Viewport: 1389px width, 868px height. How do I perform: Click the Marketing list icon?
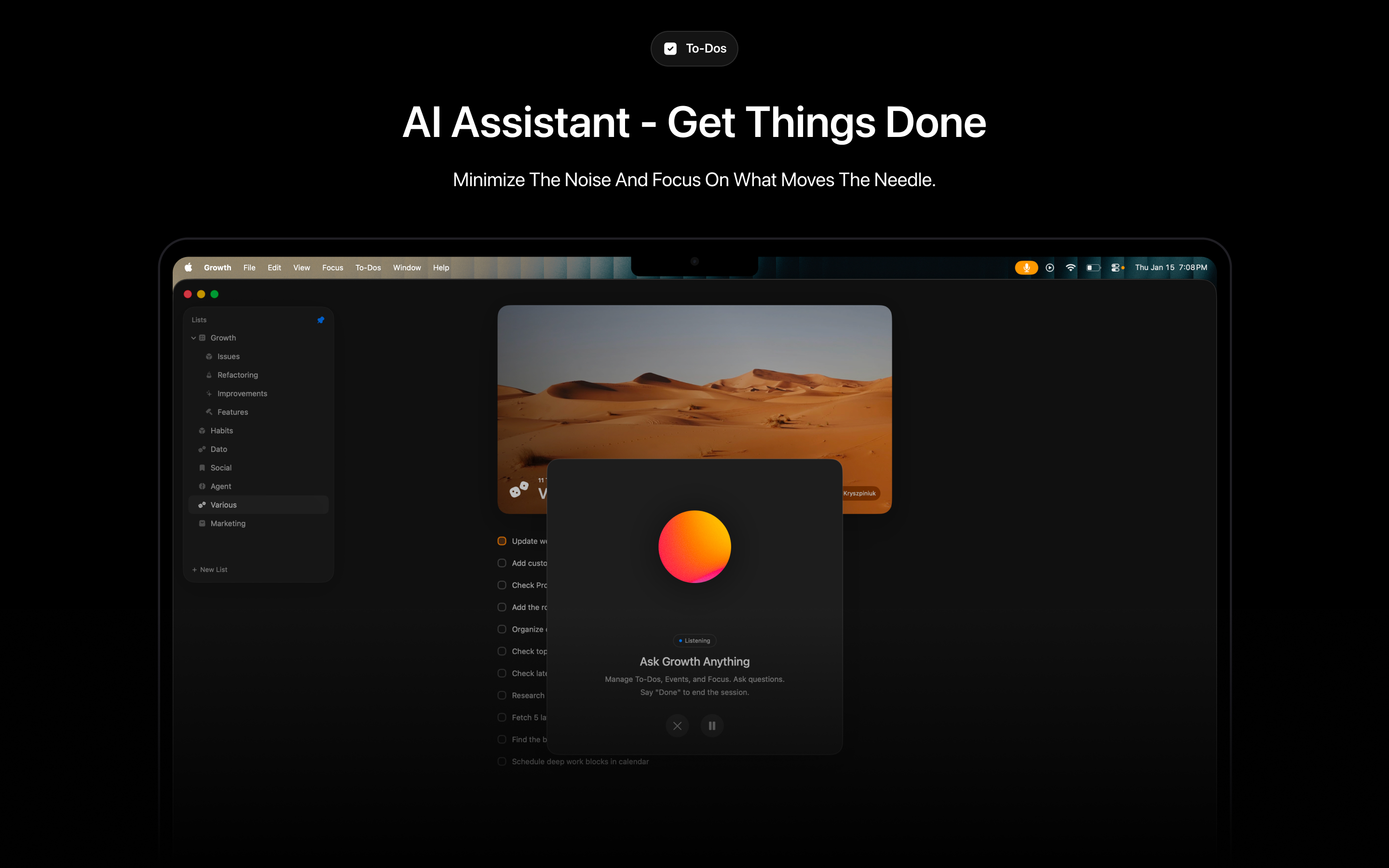tap(202, 524)
